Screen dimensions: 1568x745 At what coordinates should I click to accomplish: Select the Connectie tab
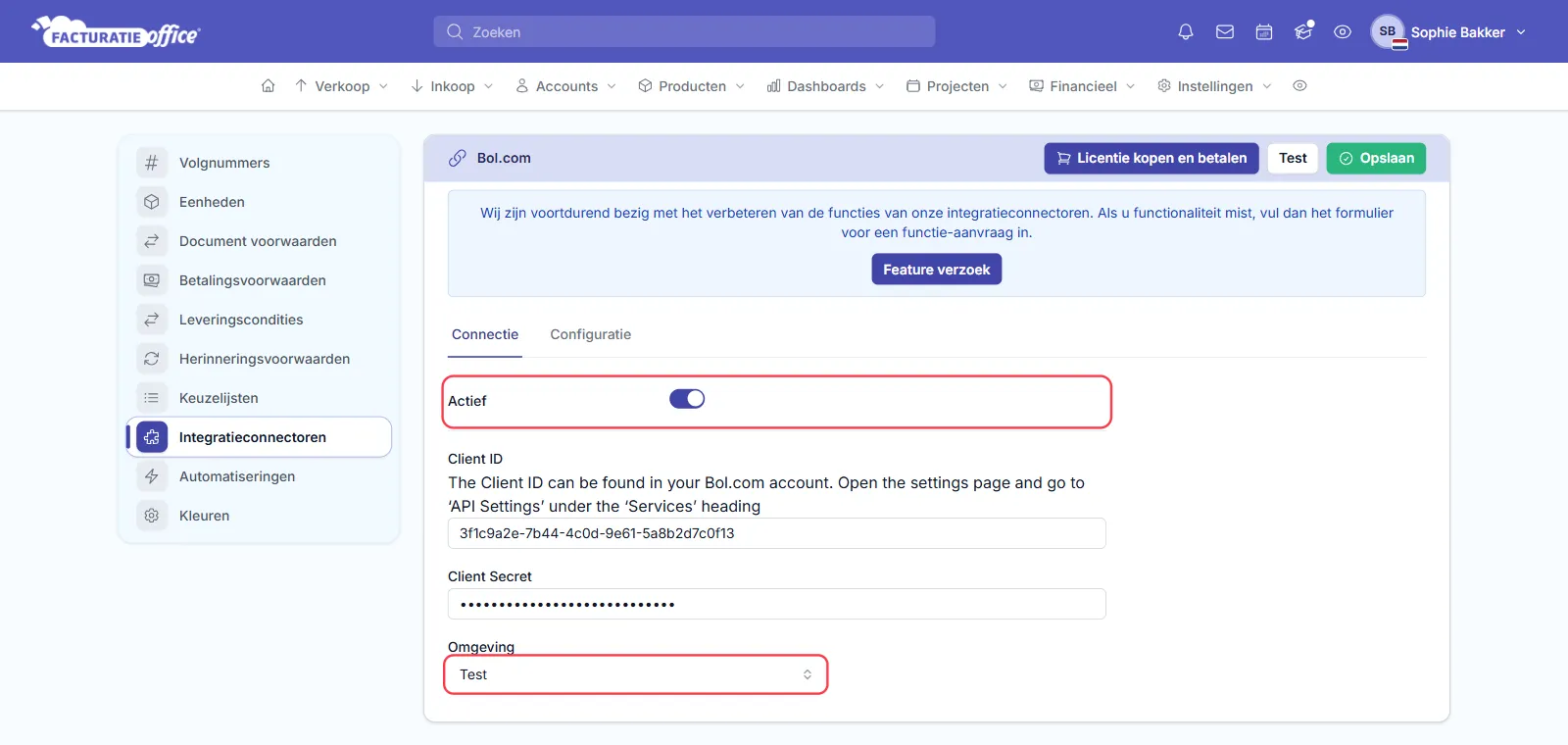pyautogui.click(x=485, y=334)
